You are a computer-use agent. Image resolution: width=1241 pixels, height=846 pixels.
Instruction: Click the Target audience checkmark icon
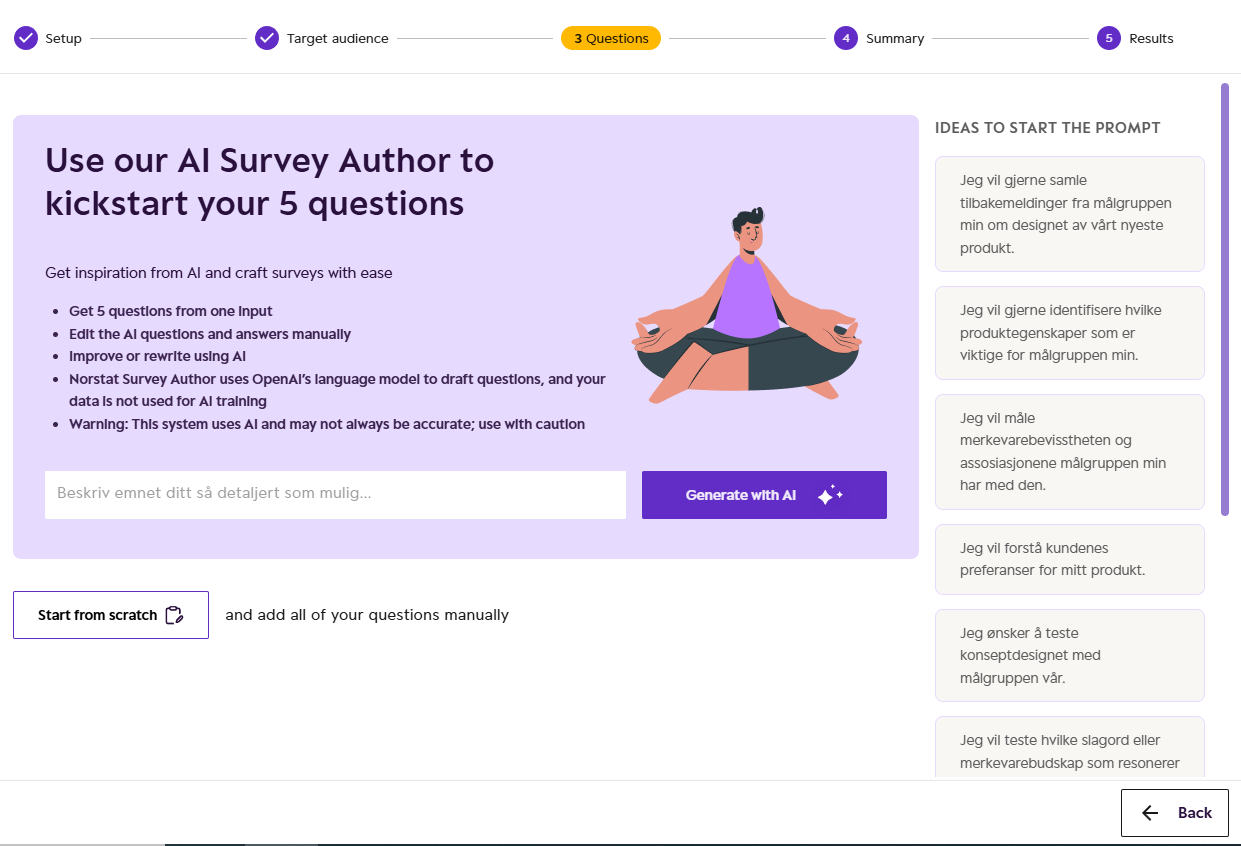[x=267, y=38]
